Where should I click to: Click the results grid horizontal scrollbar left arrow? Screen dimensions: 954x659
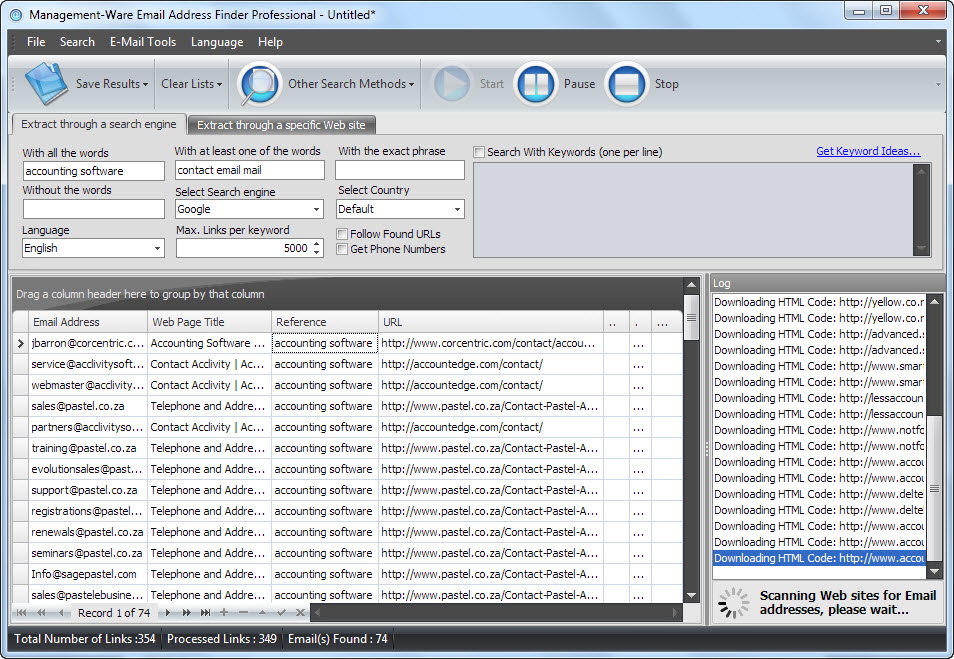(317, 613)
